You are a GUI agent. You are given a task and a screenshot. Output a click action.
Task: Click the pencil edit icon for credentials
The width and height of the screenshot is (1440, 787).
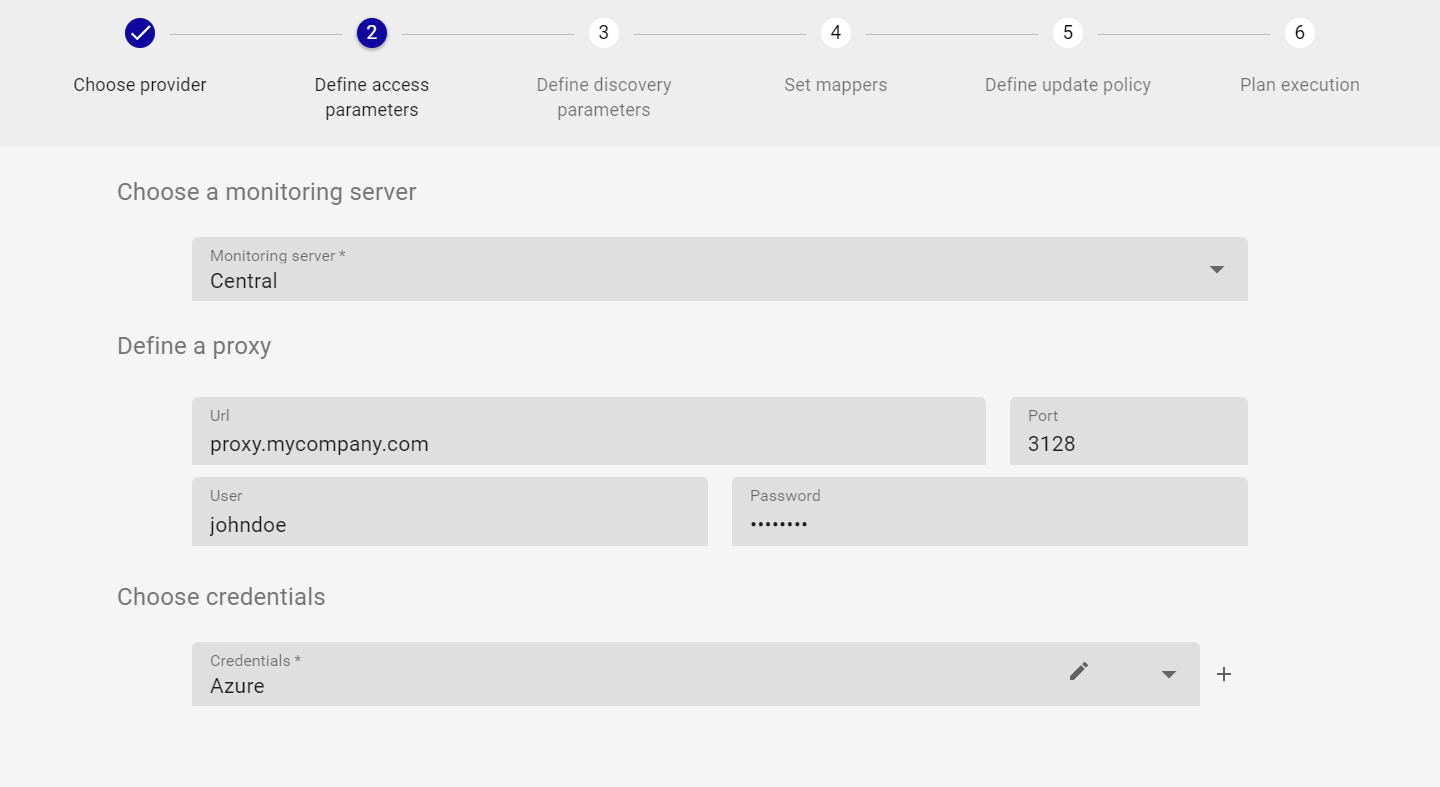point(1078,672)
